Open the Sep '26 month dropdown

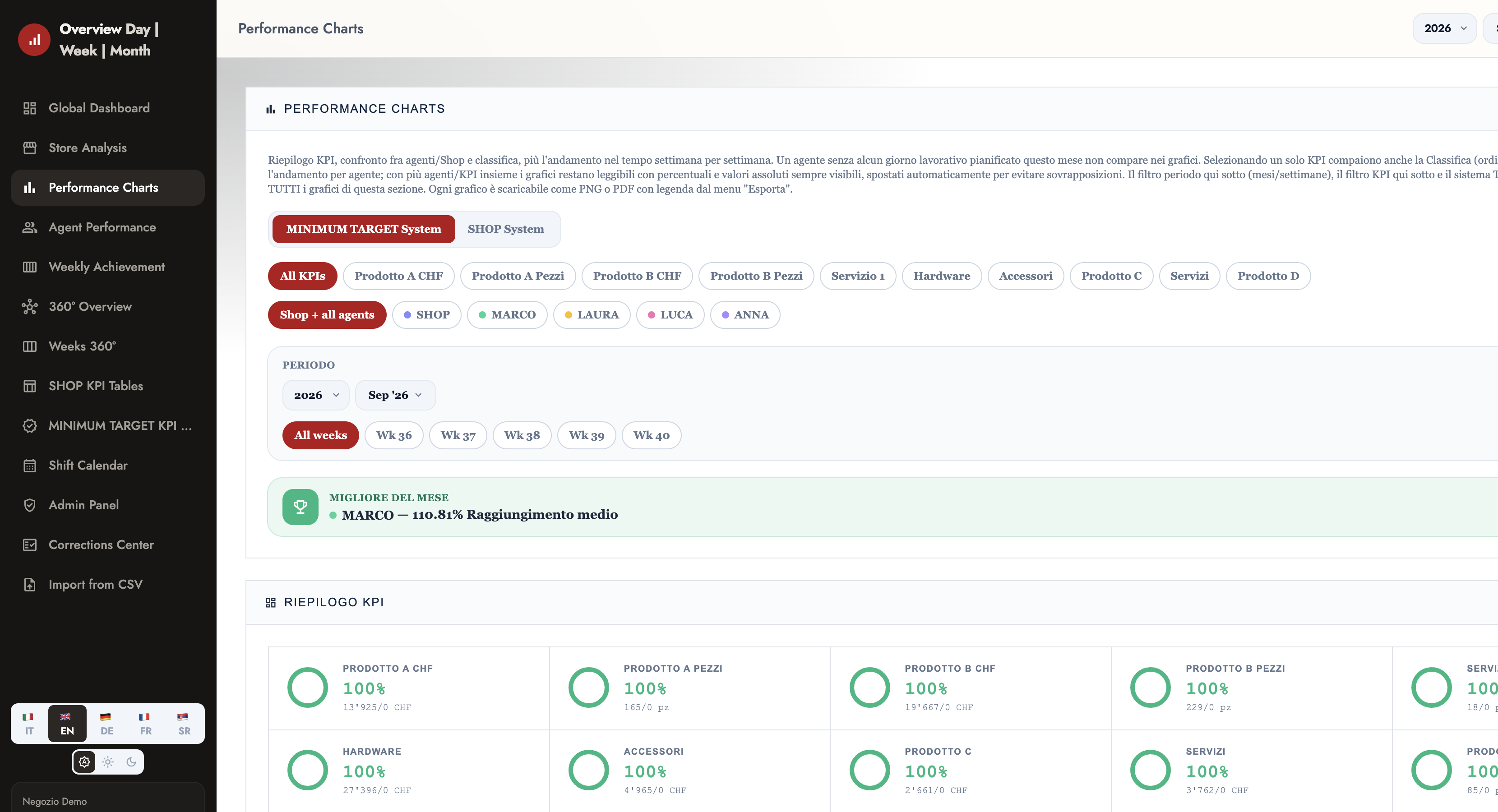[395, 395]
